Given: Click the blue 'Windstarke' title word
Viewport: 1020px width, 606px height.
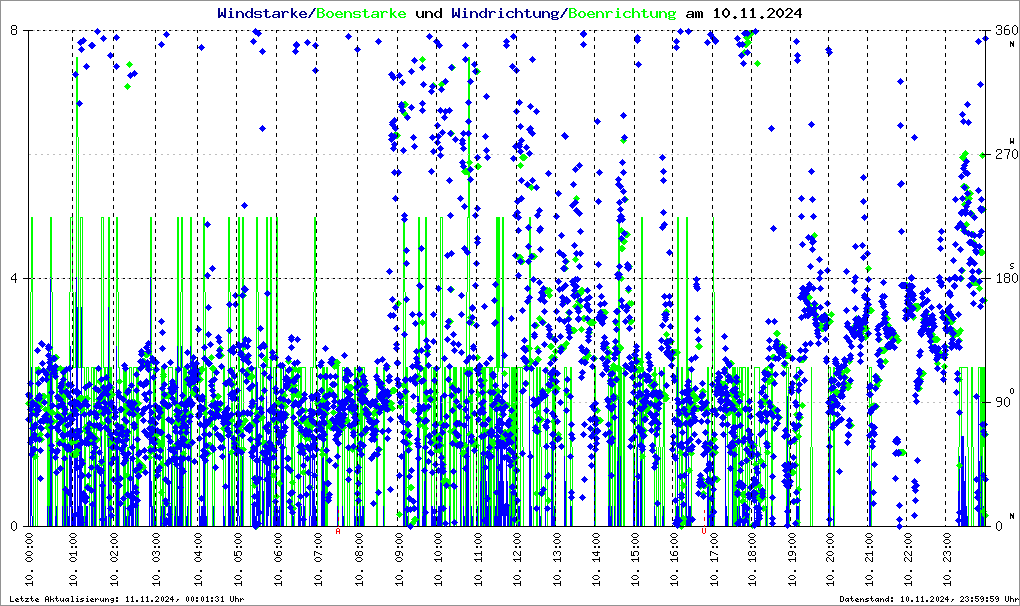Looking at the screenshot, I should (x=264, y=13).
